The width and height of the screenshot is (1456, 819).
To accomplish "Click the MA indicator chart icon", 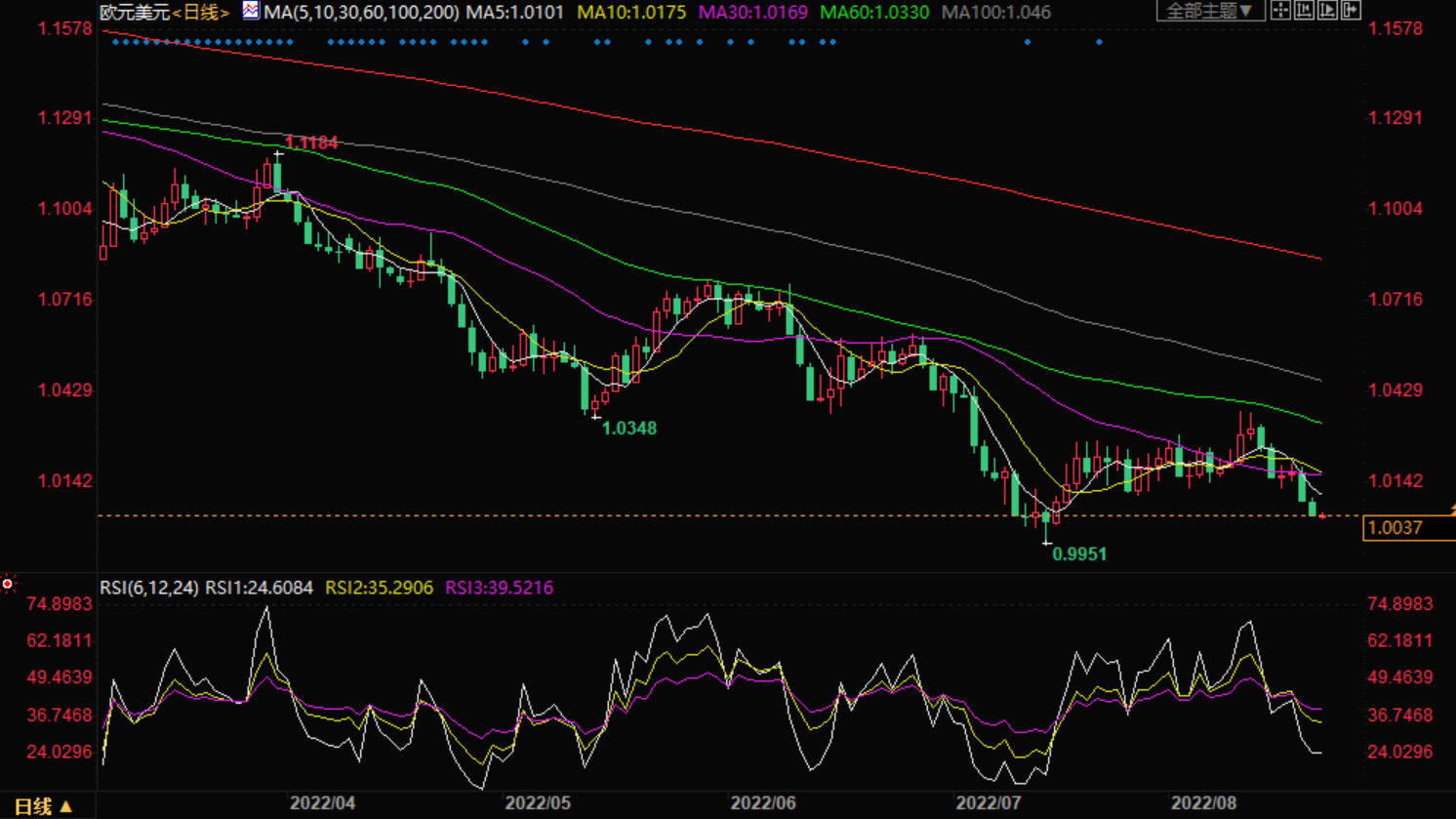I will click(x=251, y=11).
